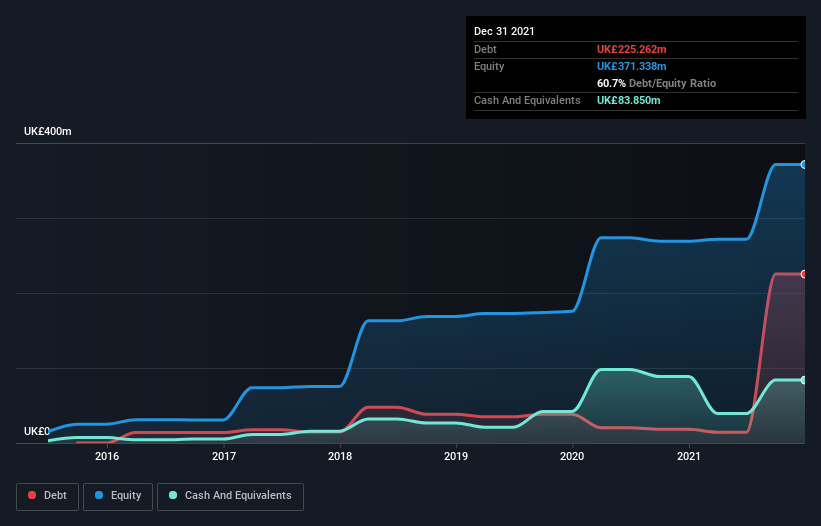Click the Dec 31 2021 tooltip date
Image resolution: width=821 pixels, height=526 pixels.
(504, 31)
